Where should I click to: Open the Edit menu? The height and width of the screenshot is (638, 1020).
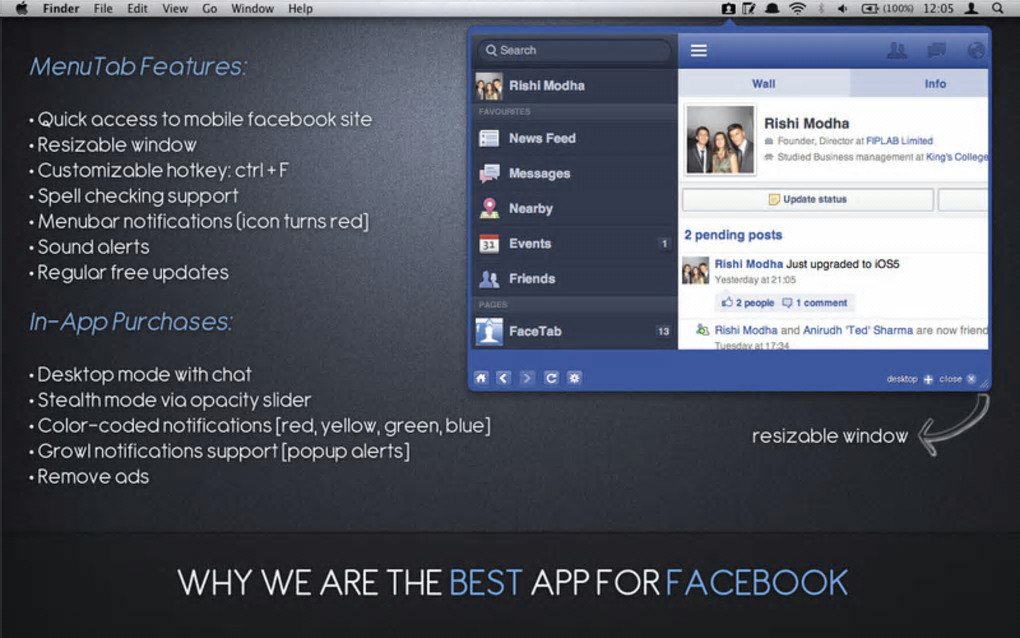click(x=137, y=8)
